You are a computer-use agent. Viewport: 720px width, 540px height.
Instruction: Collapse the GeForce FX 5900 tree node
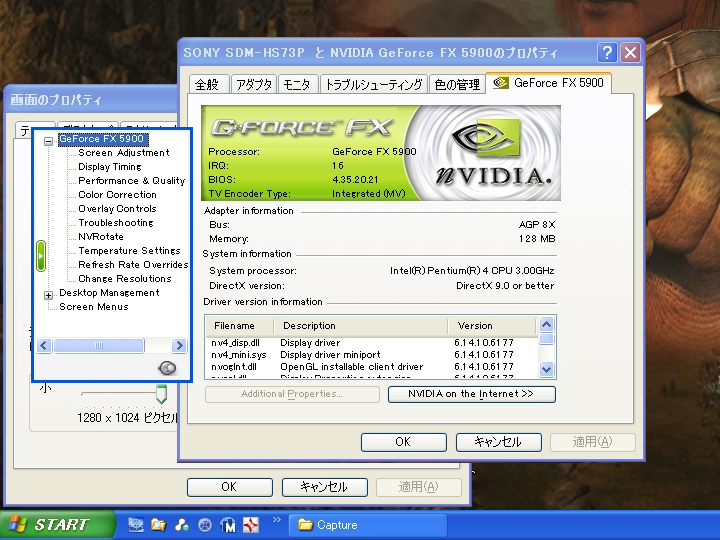[x=48, y=141]
